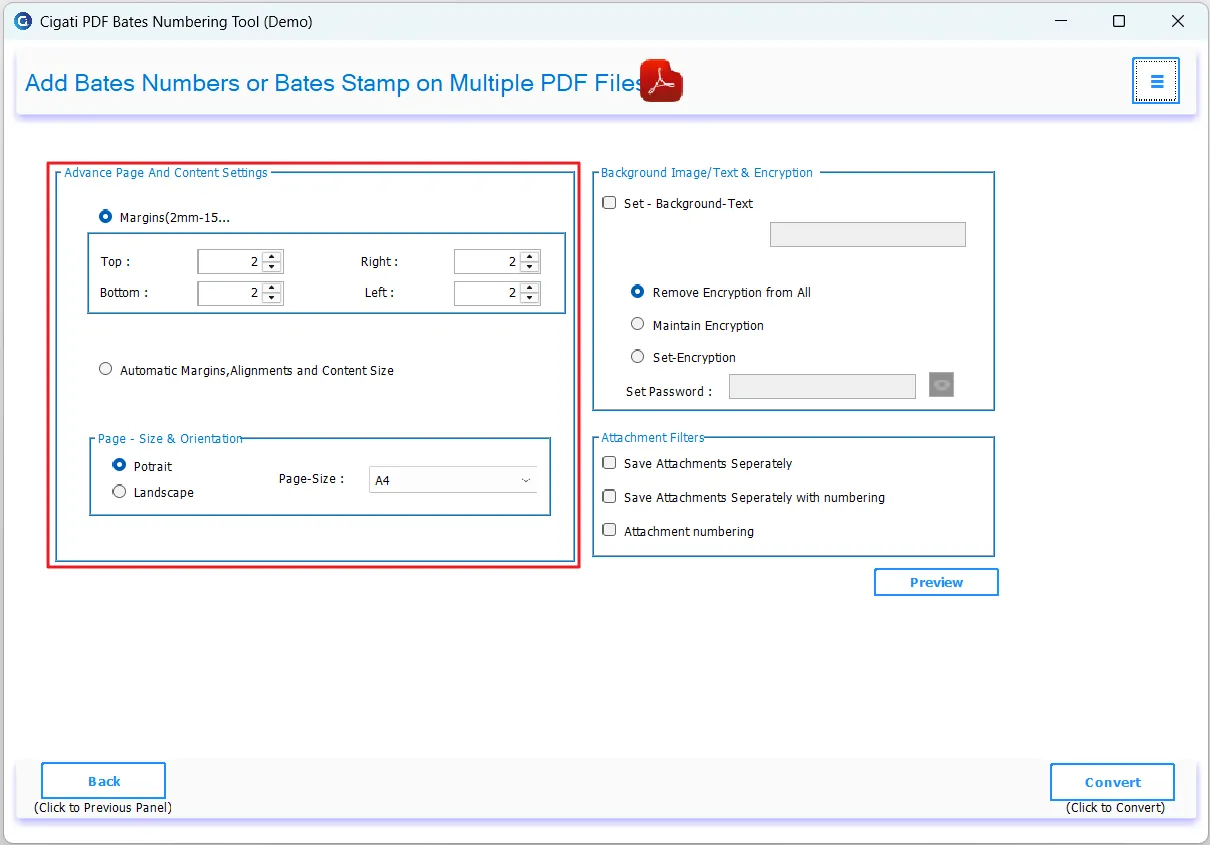Image resolution: width=1210 pixels, height=845 pixels.
Task: Select Landscape orientation
Action: coord(119,491)
